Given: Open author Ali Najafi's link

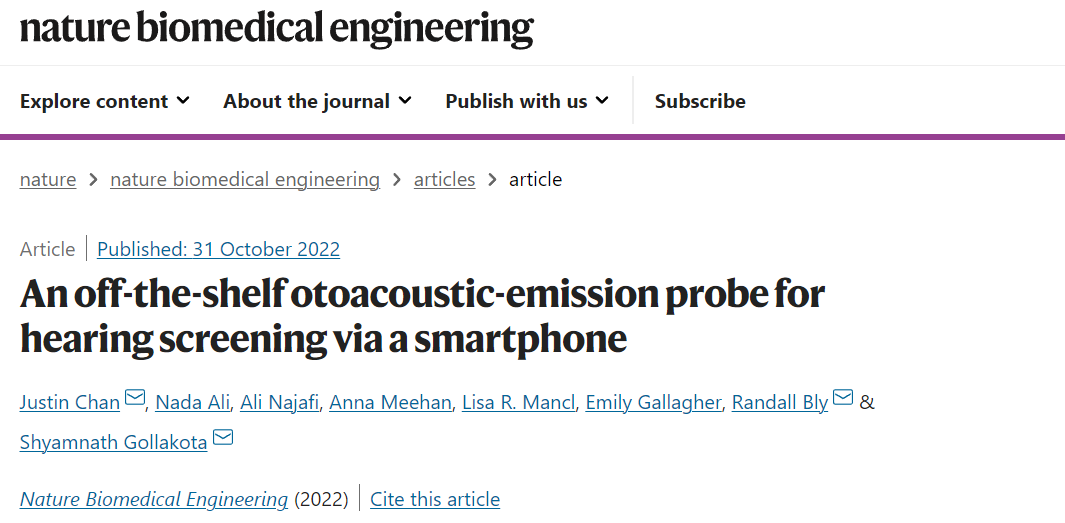Looking at the screenshot, I should (279, 403).
